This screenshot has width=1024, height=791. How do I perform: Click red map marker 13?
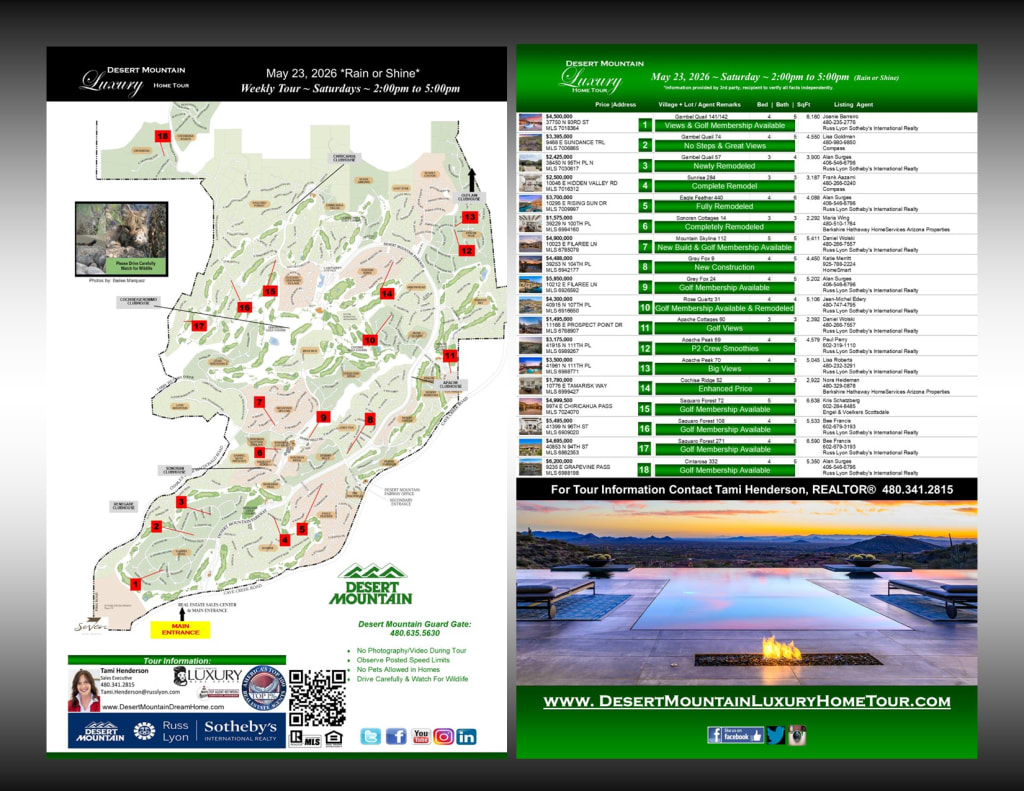point(470,217)
